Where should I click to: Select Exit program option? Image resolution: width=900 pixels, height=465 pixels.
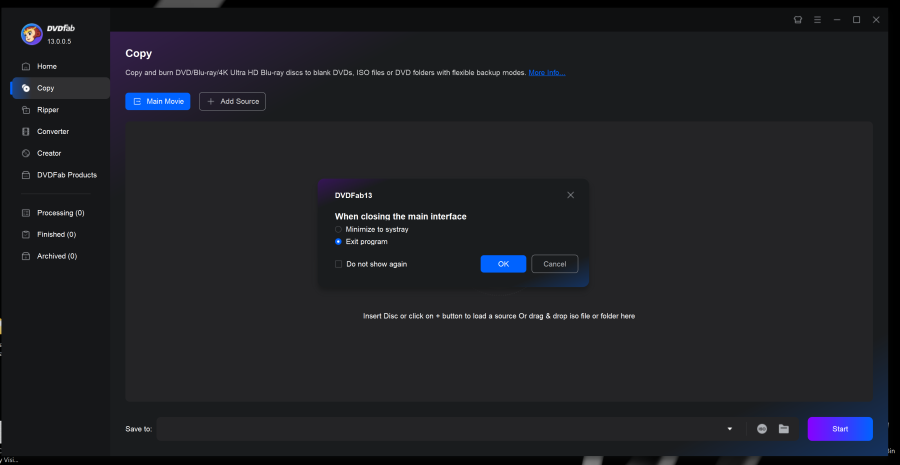pos(362,242)
